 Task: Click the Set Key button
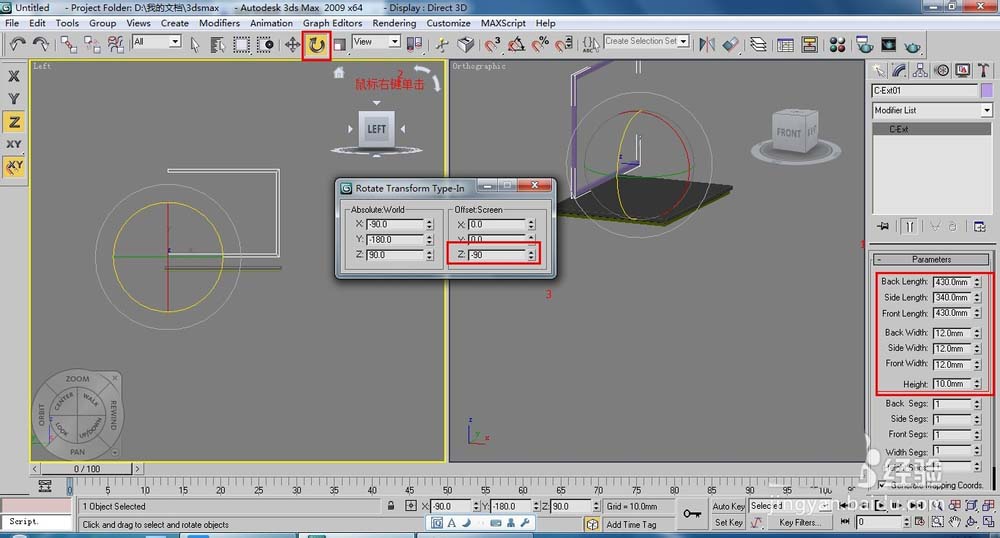click(x=728, y=523)
